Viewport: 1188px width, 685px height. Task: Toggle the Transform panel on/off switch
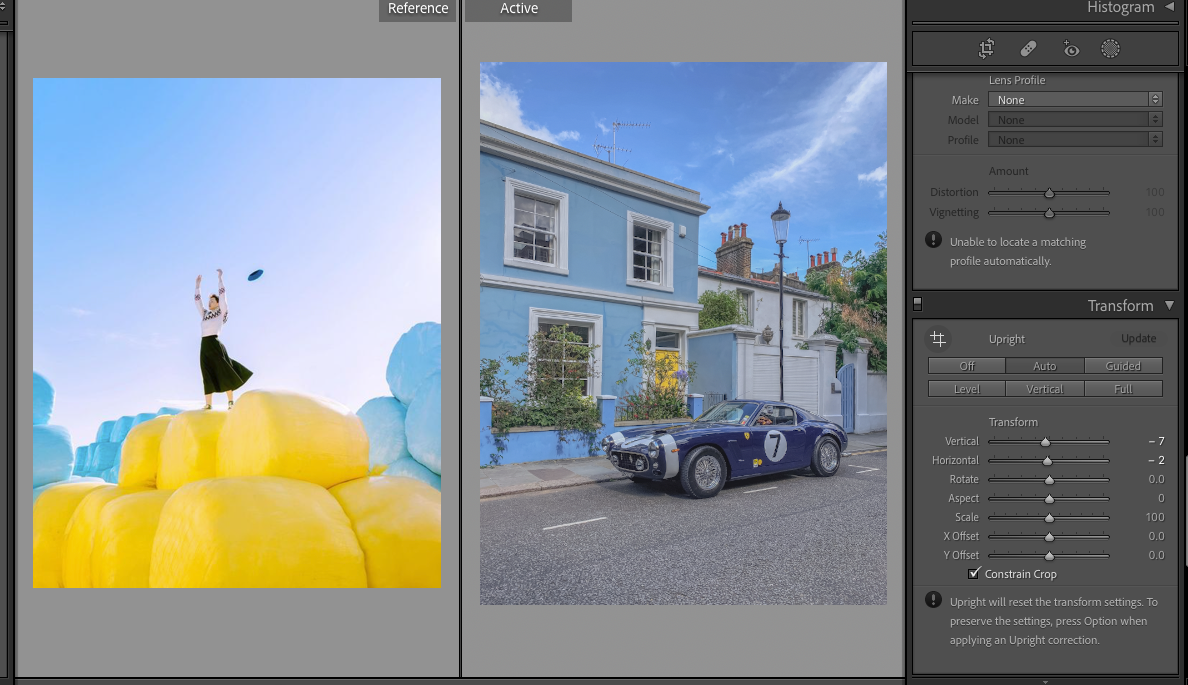click(918, 305)
